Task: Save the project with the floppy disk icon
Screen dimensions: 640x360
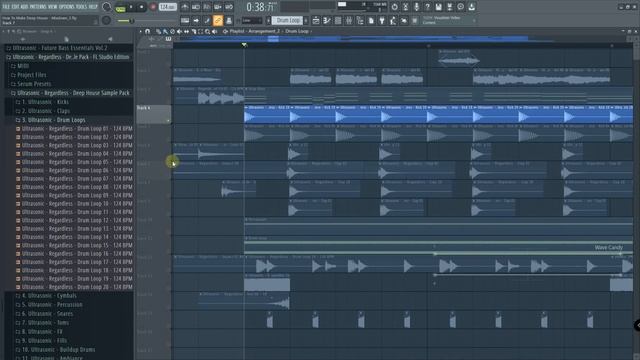Action: [438, 7]
